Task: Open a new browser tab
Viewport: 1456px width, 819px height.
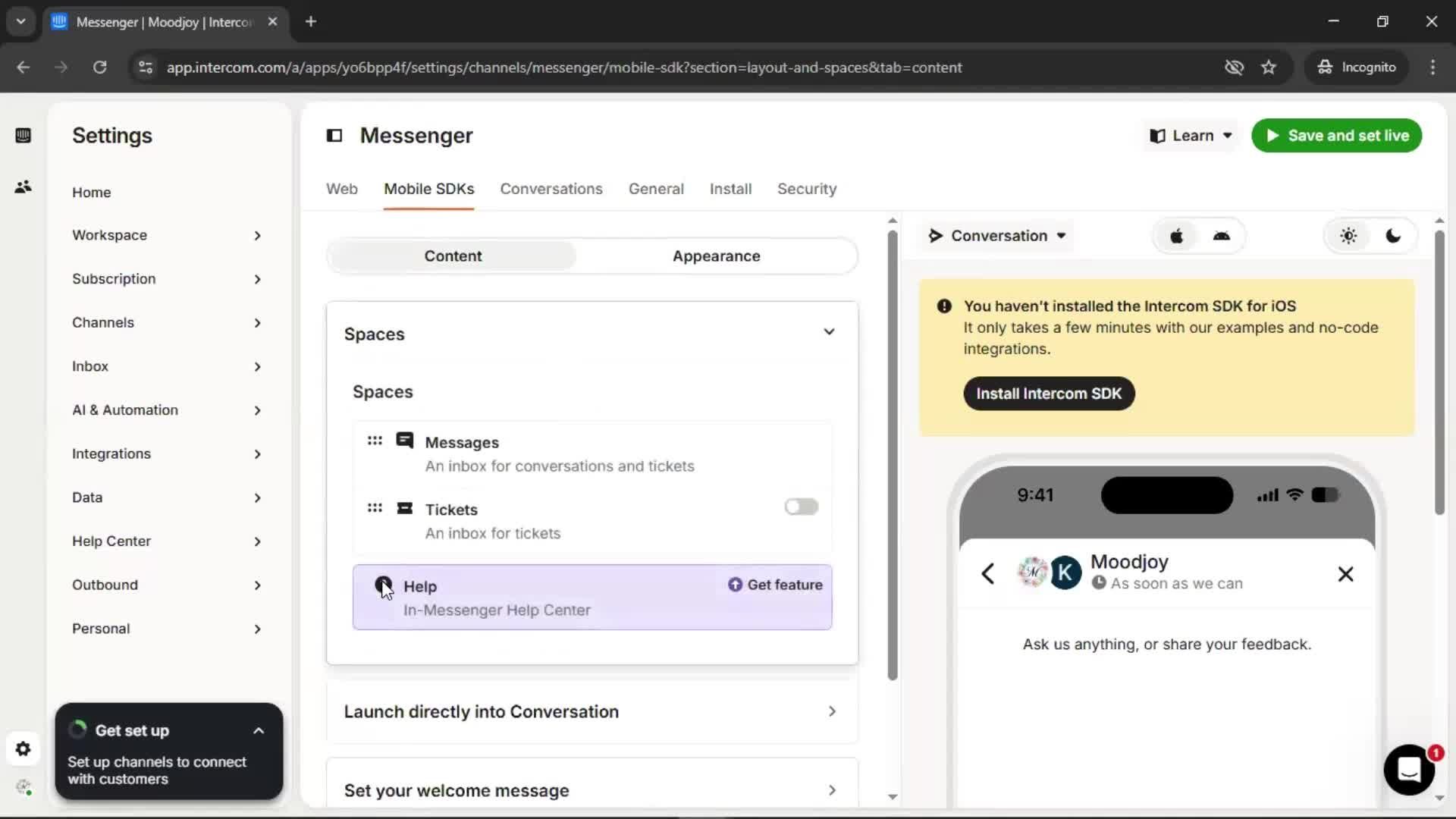Action: (311, 21)
